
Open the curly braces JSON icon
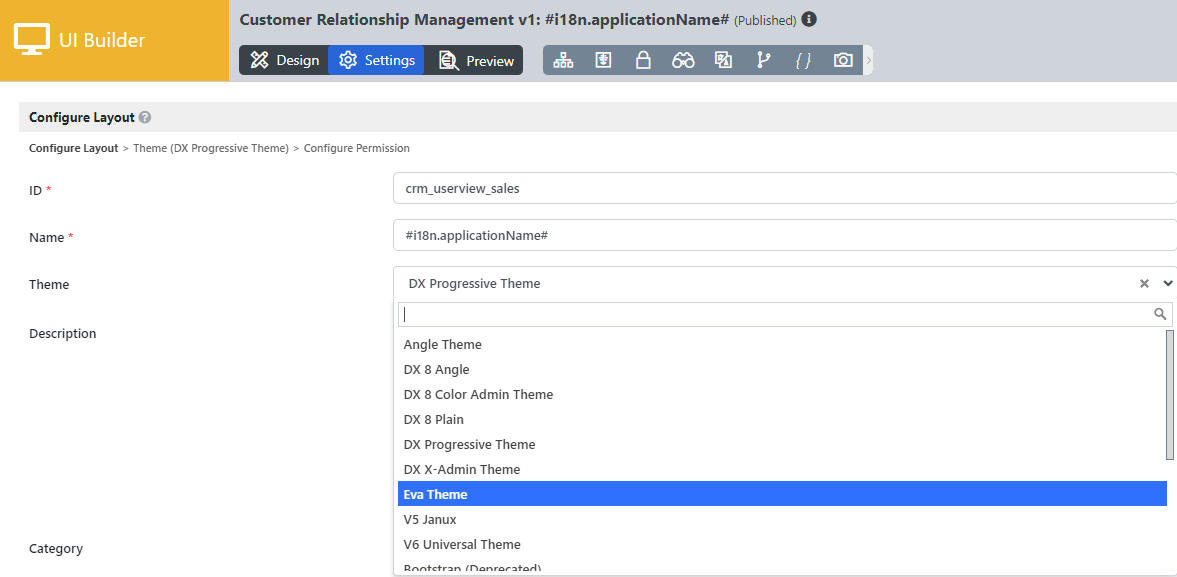click(x=803, y=60)
